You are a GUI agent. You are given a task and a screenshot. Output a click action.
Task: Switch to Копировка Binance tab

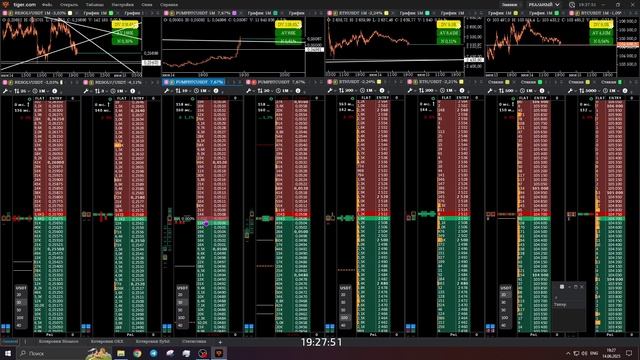coord(58,342)
